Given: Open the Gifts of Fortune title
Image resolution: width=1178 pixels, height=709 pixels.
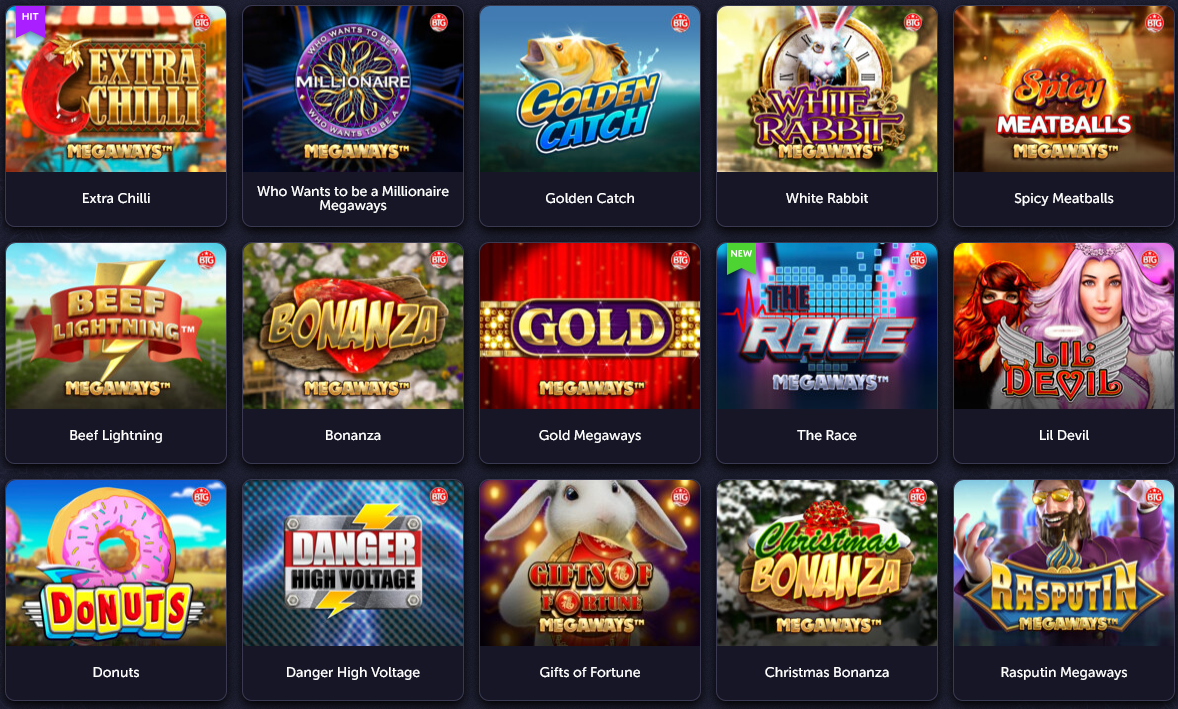Looking at the screenshot, I should [x=590, y=672].
